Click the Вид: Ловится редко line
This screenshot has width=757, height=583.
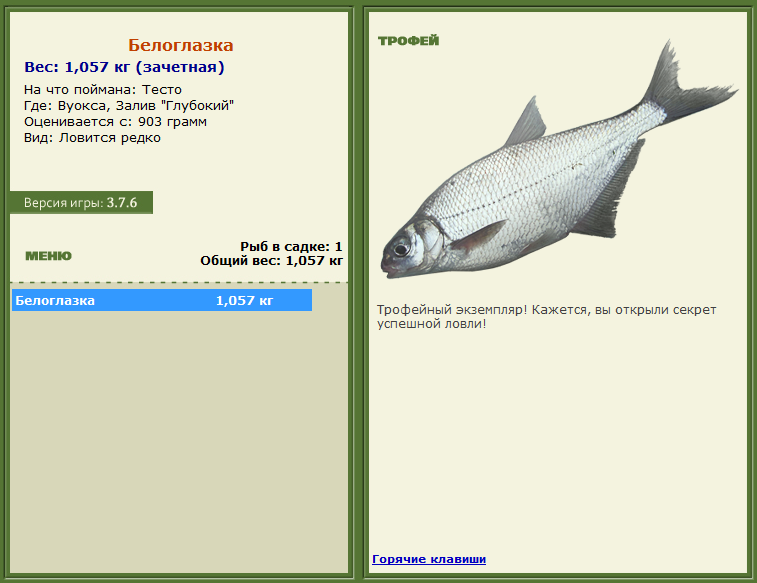coord(92,138)
